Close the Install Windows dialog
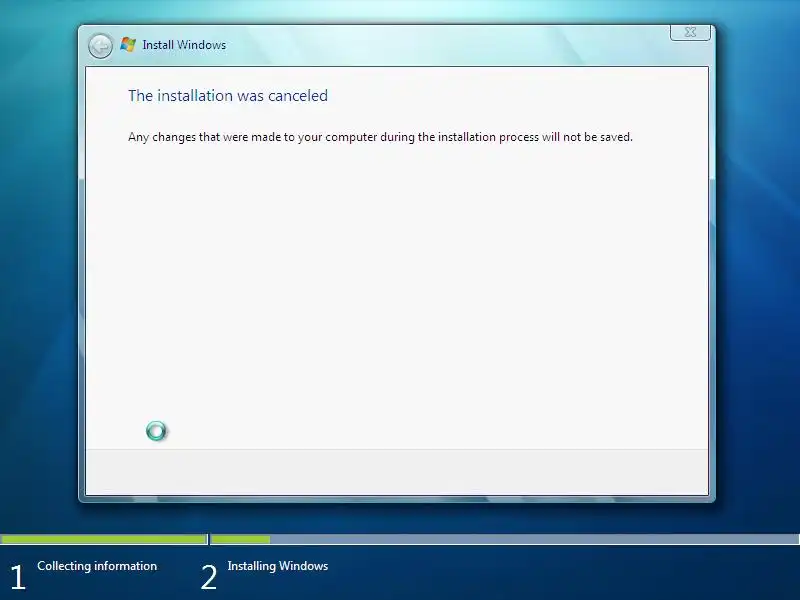This screenshot has width=800, height=600. [690, 32]
